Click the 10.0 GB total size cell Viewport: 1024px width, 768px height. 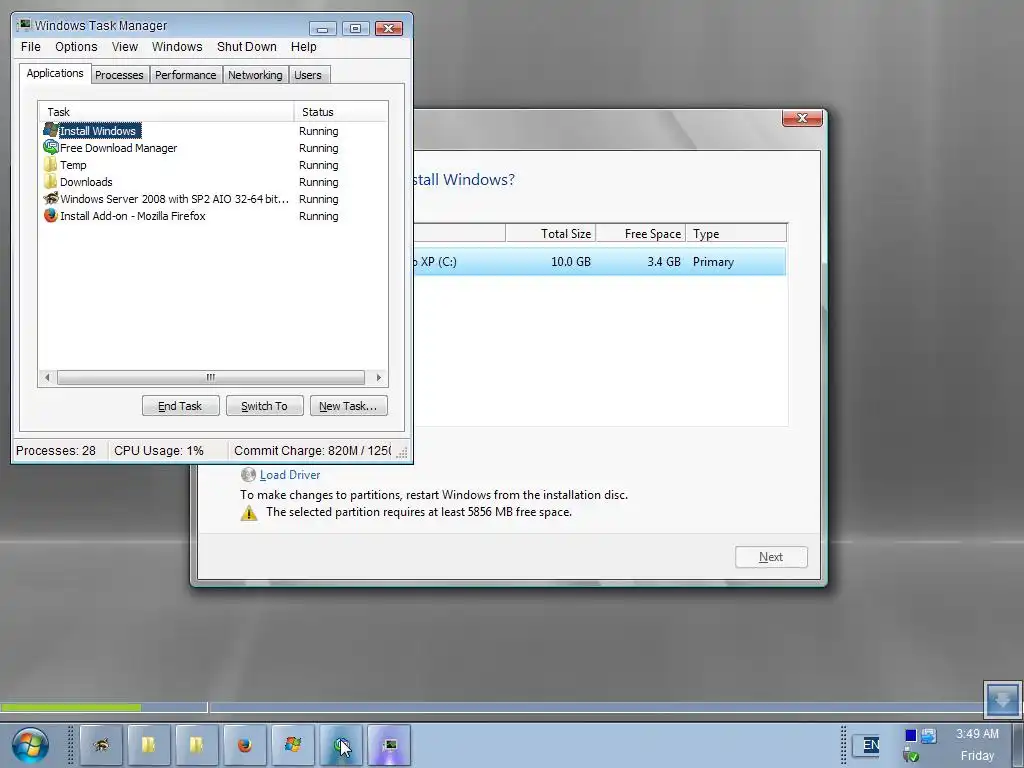[x=571, y=262]
